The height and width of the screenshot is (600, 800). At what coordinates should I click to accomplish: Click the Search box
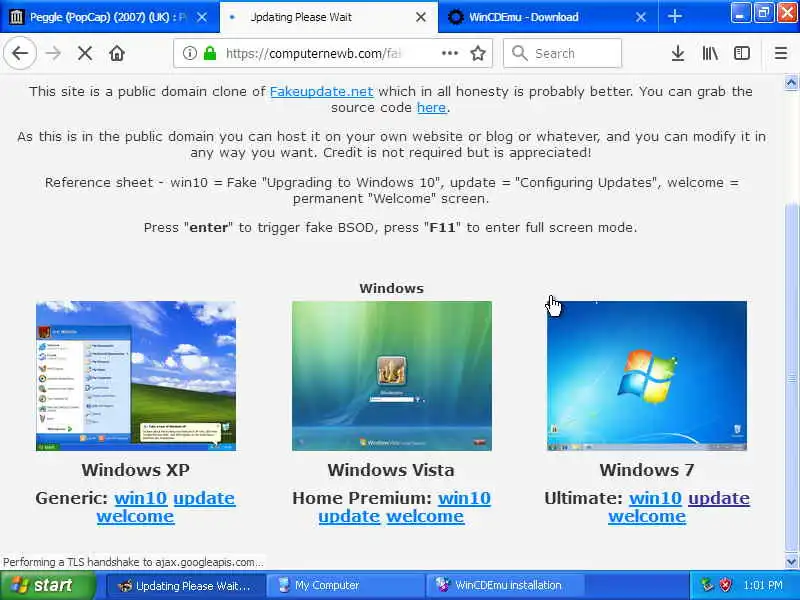coord(562,53)
